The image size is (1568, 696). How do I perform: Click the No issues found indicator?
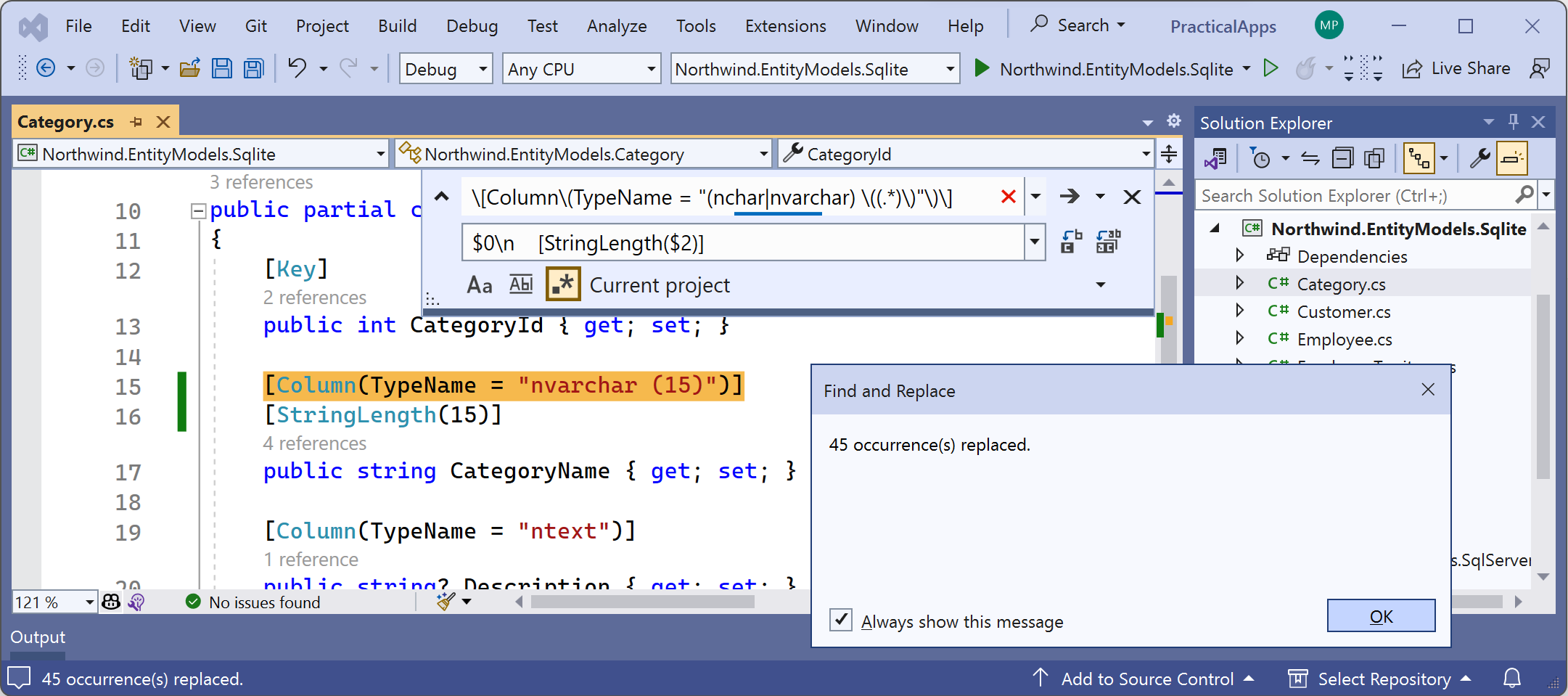coord(253,602)
